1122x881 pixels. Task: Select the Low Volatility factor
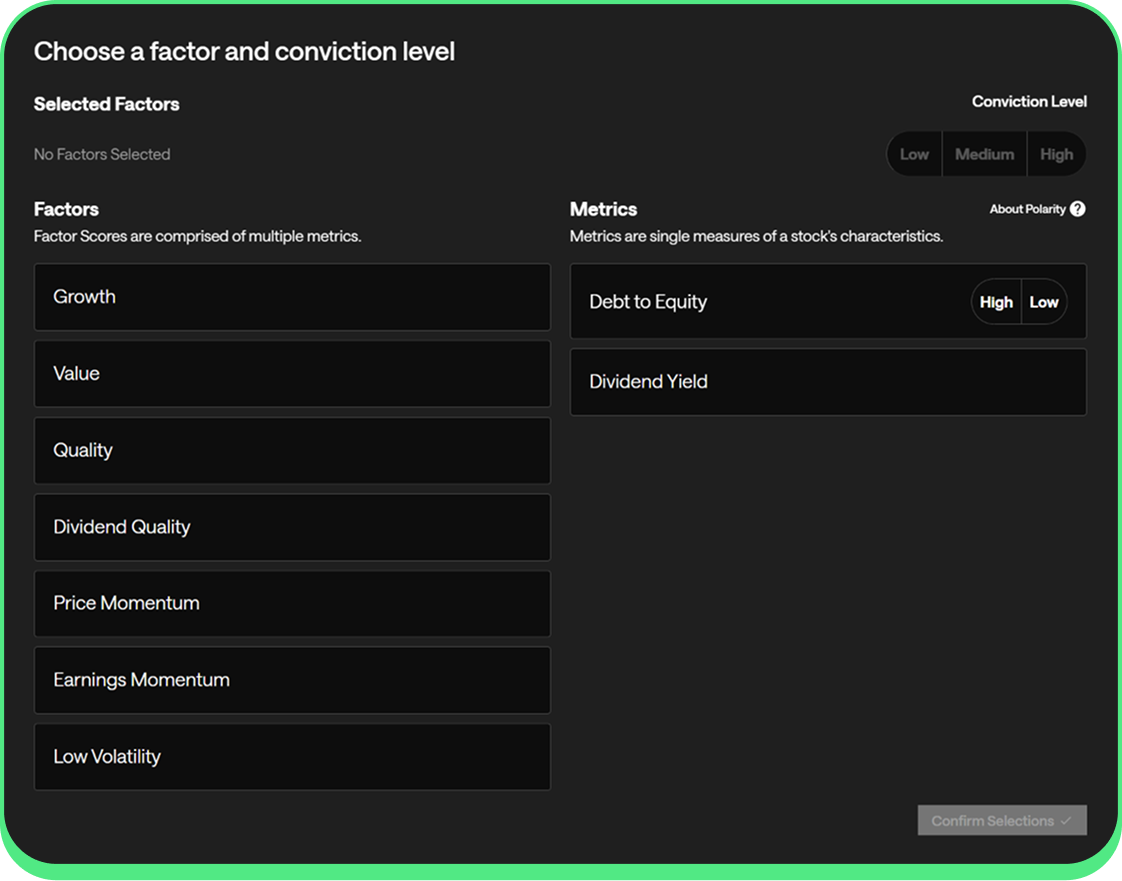(x=292, y=756)
